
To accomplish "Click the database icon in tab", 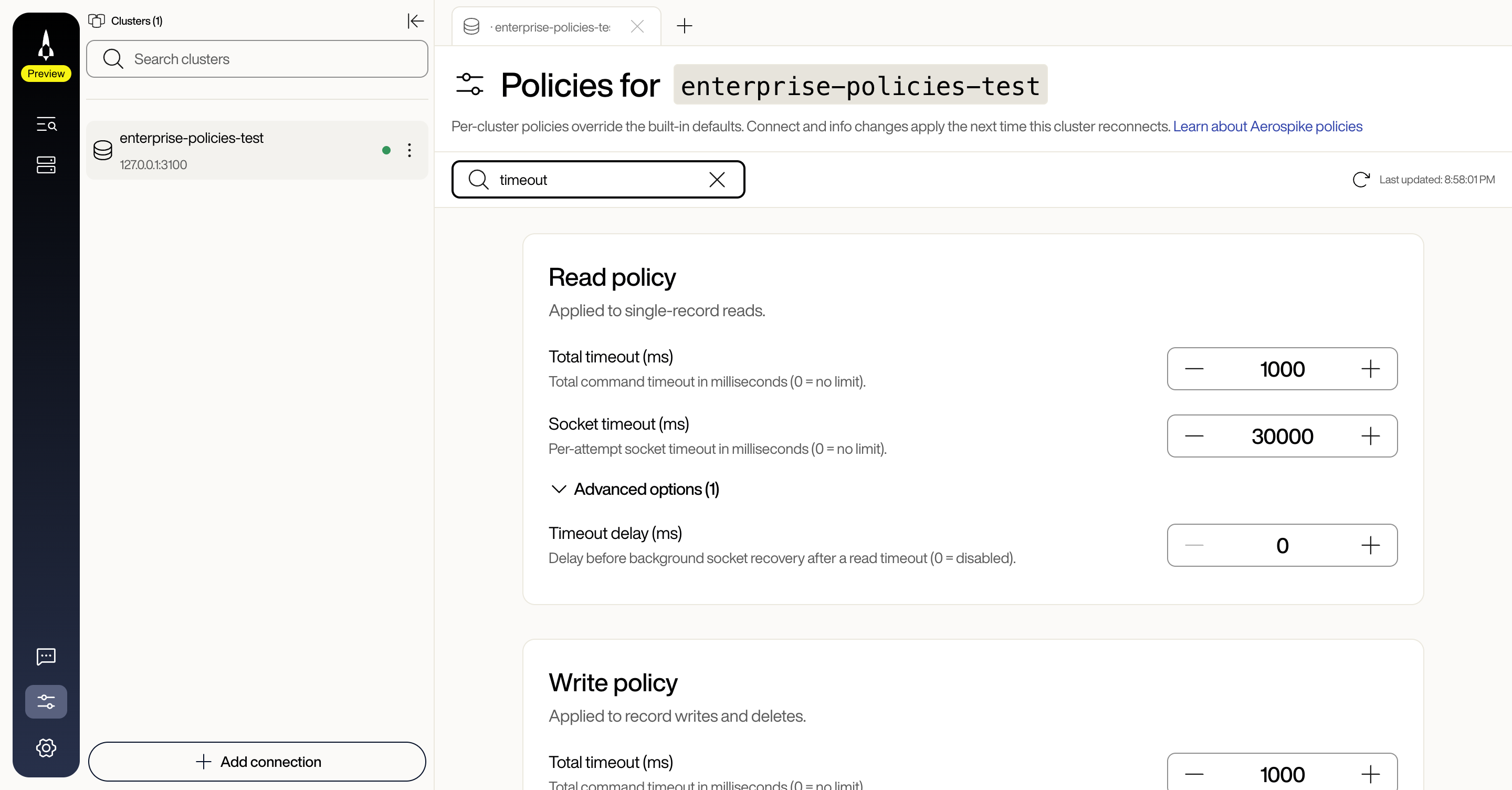I will 471,26.
